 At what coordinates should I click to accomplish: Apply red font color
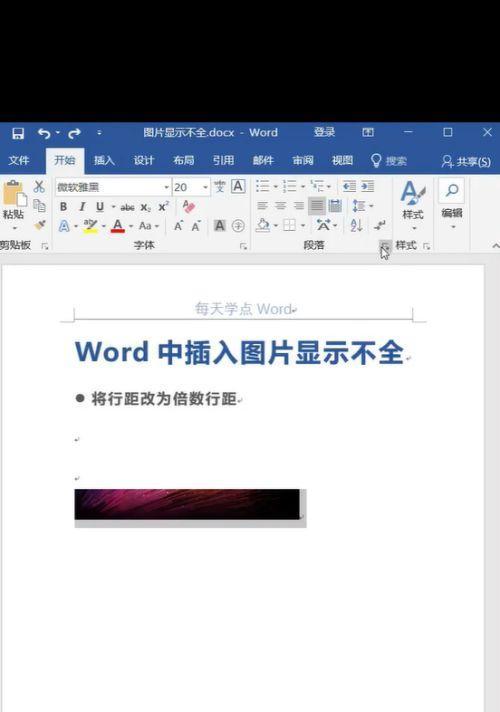click(x=118, y=226)
